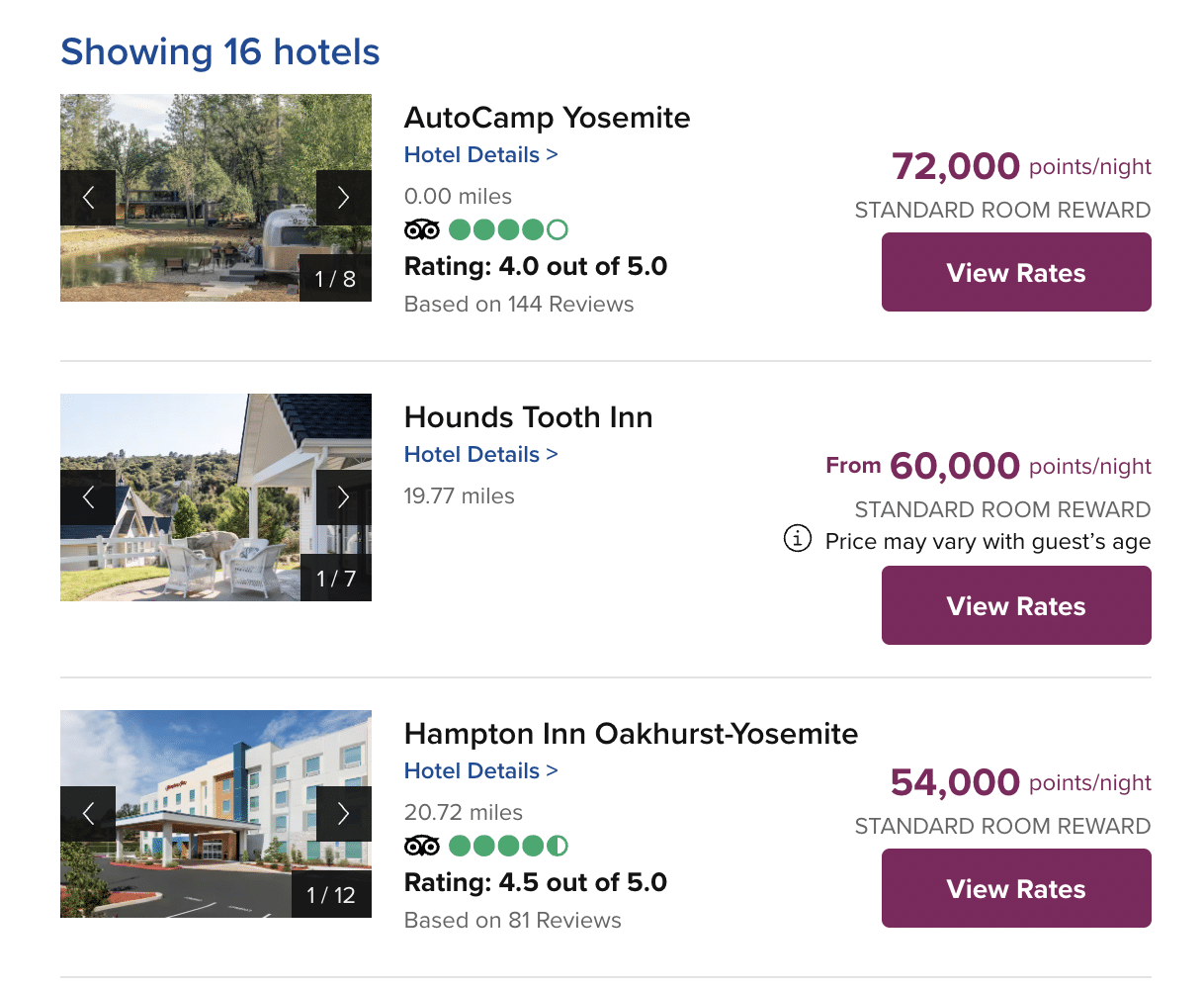Image resolution: width=1204 pixels, height=988 pixels.
Task: Click TripAdvisor owl logo for Hampton Inn
Action: (x=422, y=847)
